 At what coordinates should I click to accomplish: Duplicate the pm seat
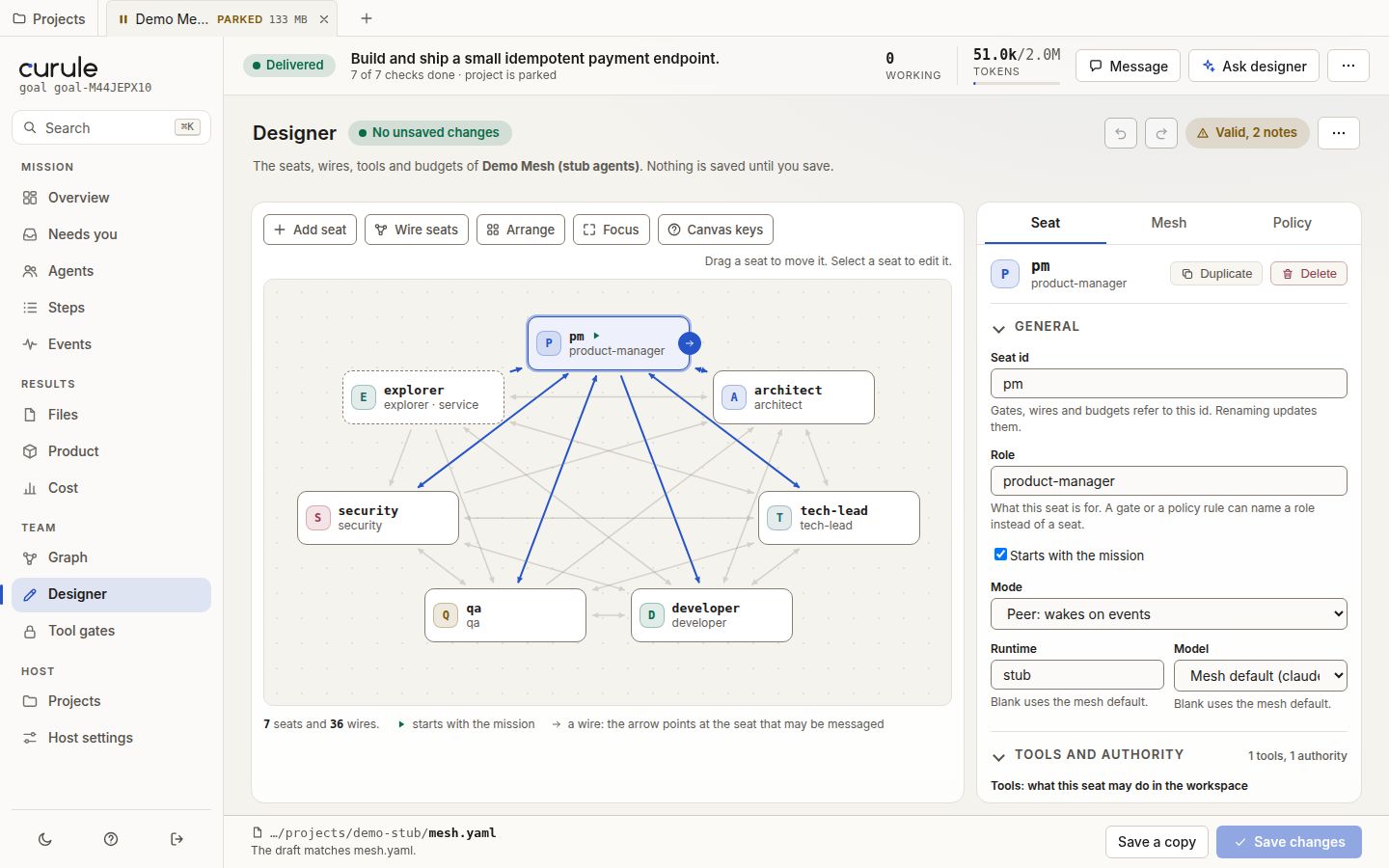point(1216,274)
